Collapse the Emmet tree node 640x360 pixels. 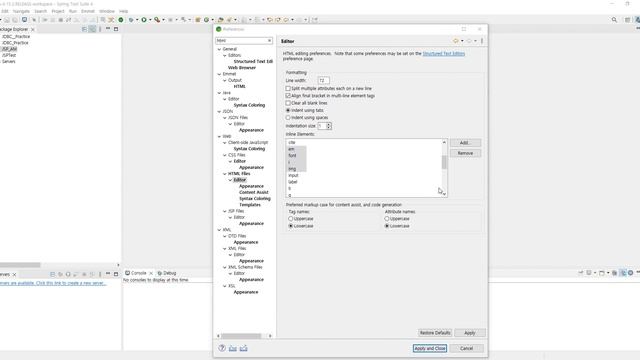(x=219, y=74)
